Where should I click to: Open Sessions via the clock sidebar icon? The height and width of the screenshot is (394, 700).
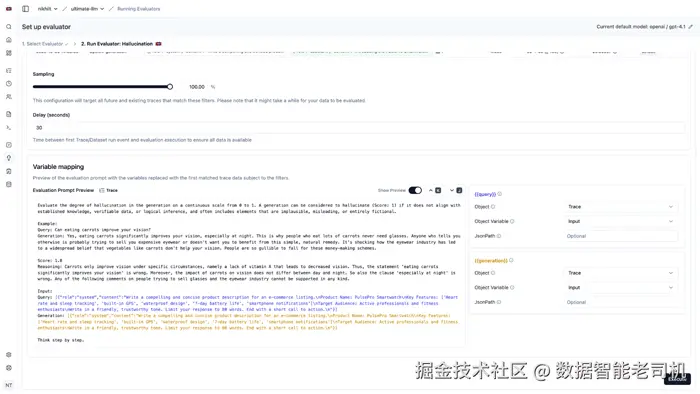[x=8, y=83]
